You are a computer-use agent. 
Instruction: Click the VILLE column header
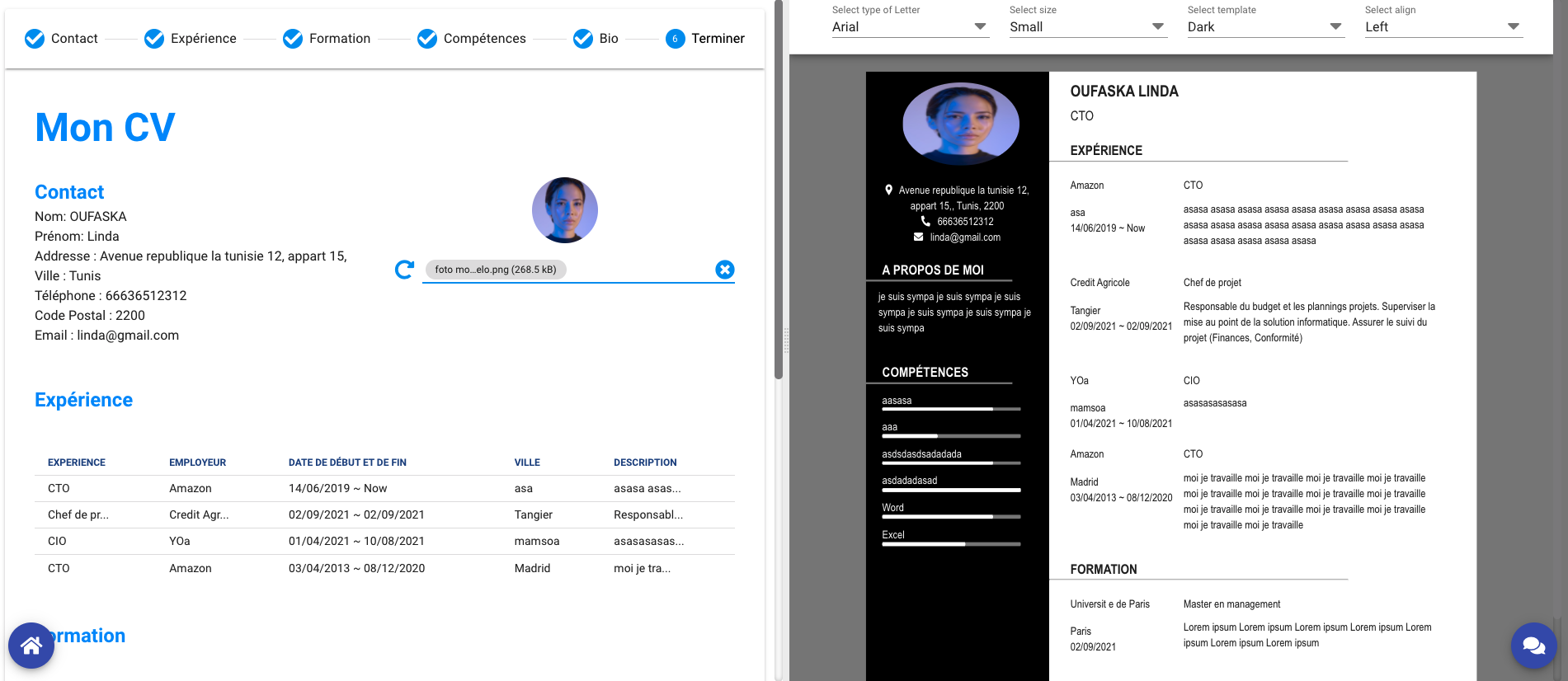[527, 463]
